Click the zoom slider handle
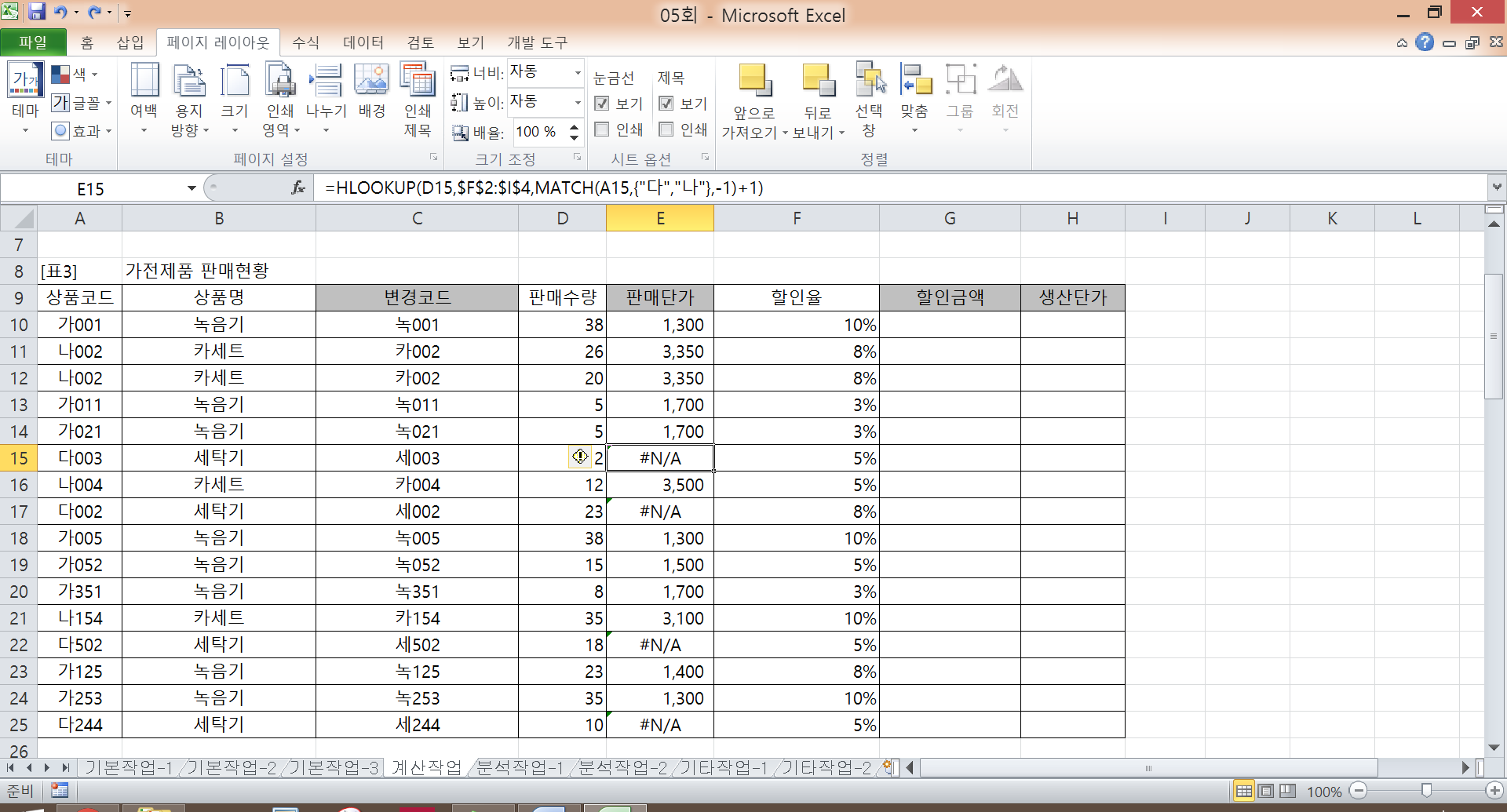The image size is (1507, 812). [1426, 791]
